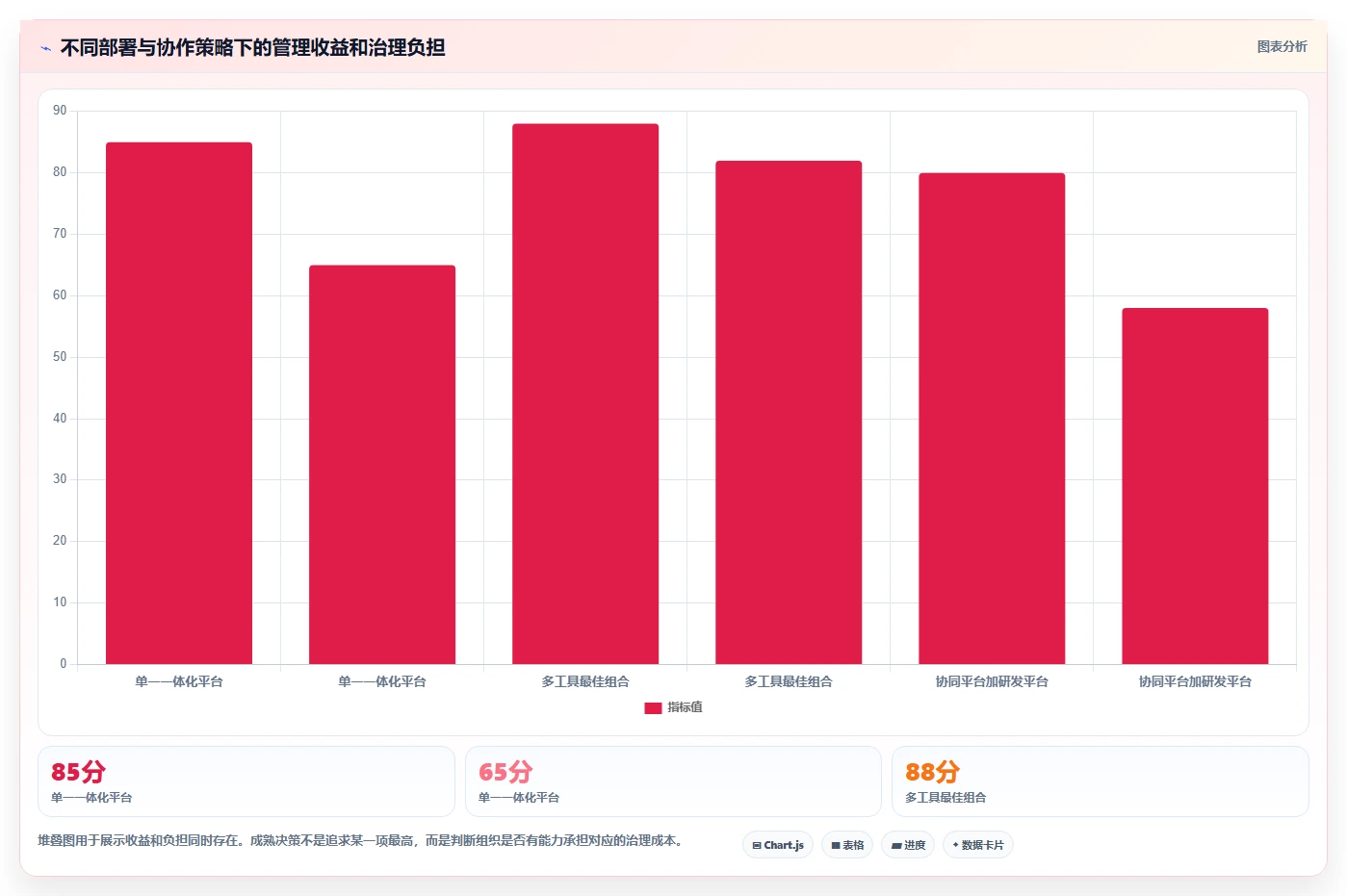Screen dimensions: 1347x896
Task: Click the y-axis label 20
Action: (60, 541)
